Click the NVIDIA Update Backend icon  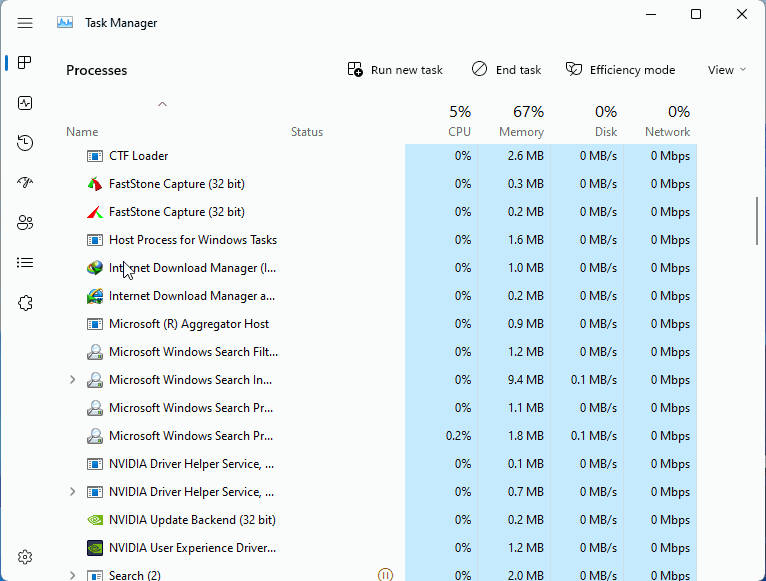95,520
